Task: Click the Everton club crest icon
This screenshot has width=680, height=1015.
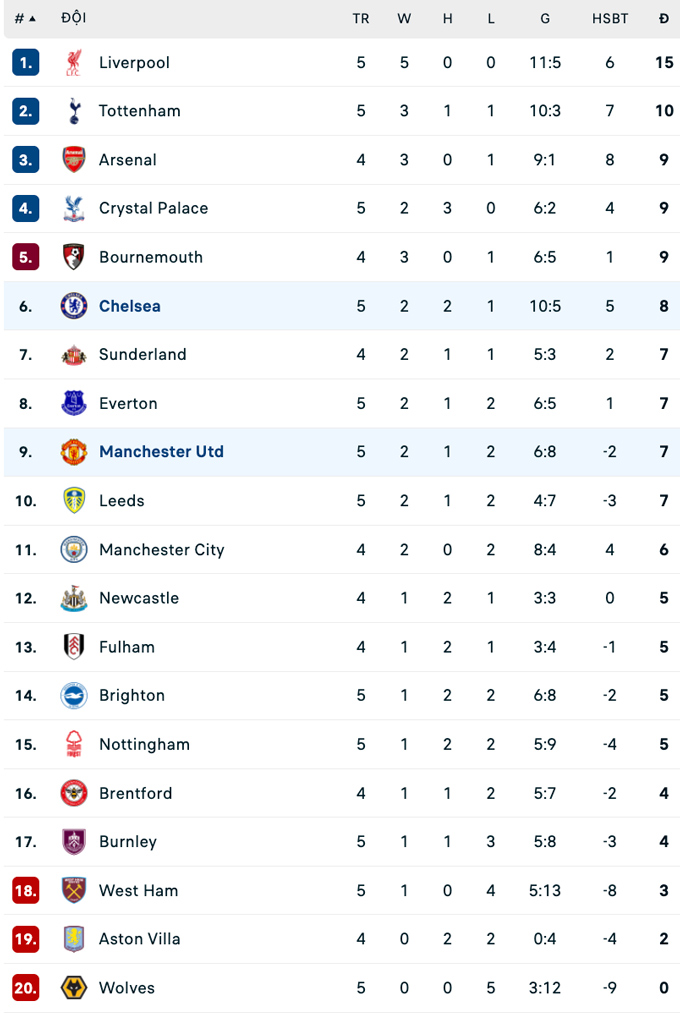Action: tap(74, 403)
